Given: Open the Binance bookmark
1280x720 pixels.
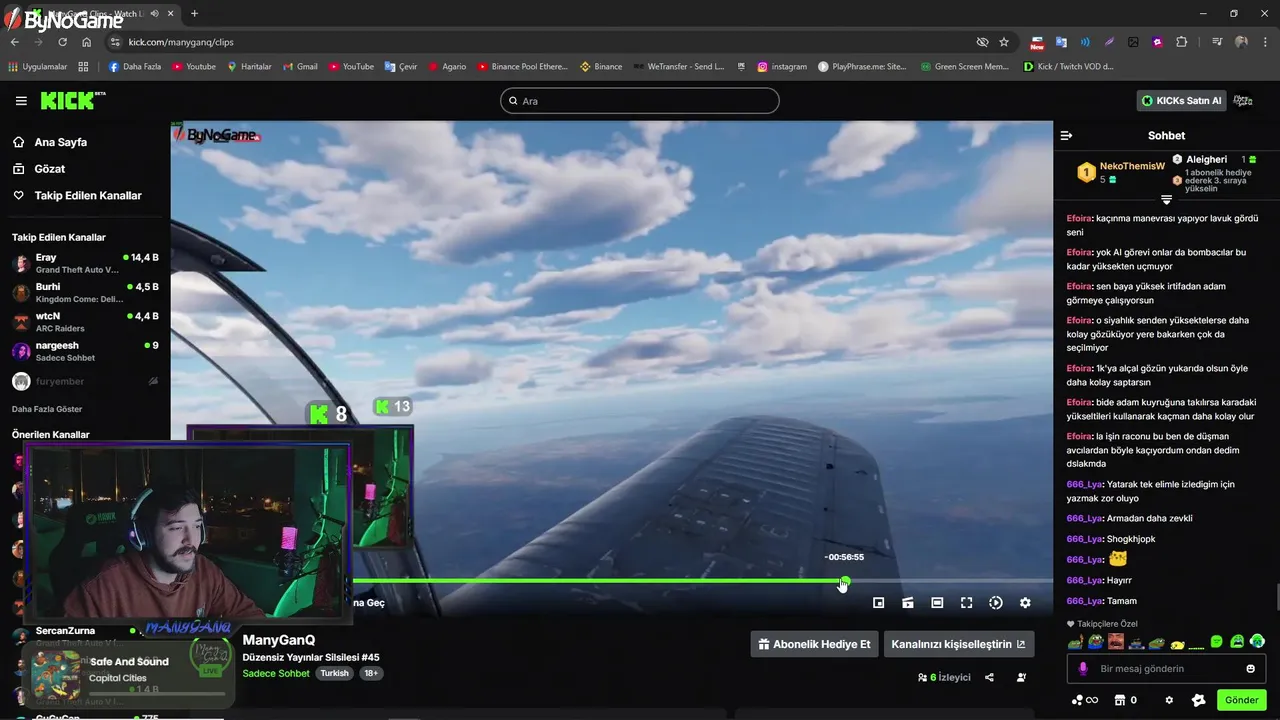Looking at the screenshot, I should [600, 67].
